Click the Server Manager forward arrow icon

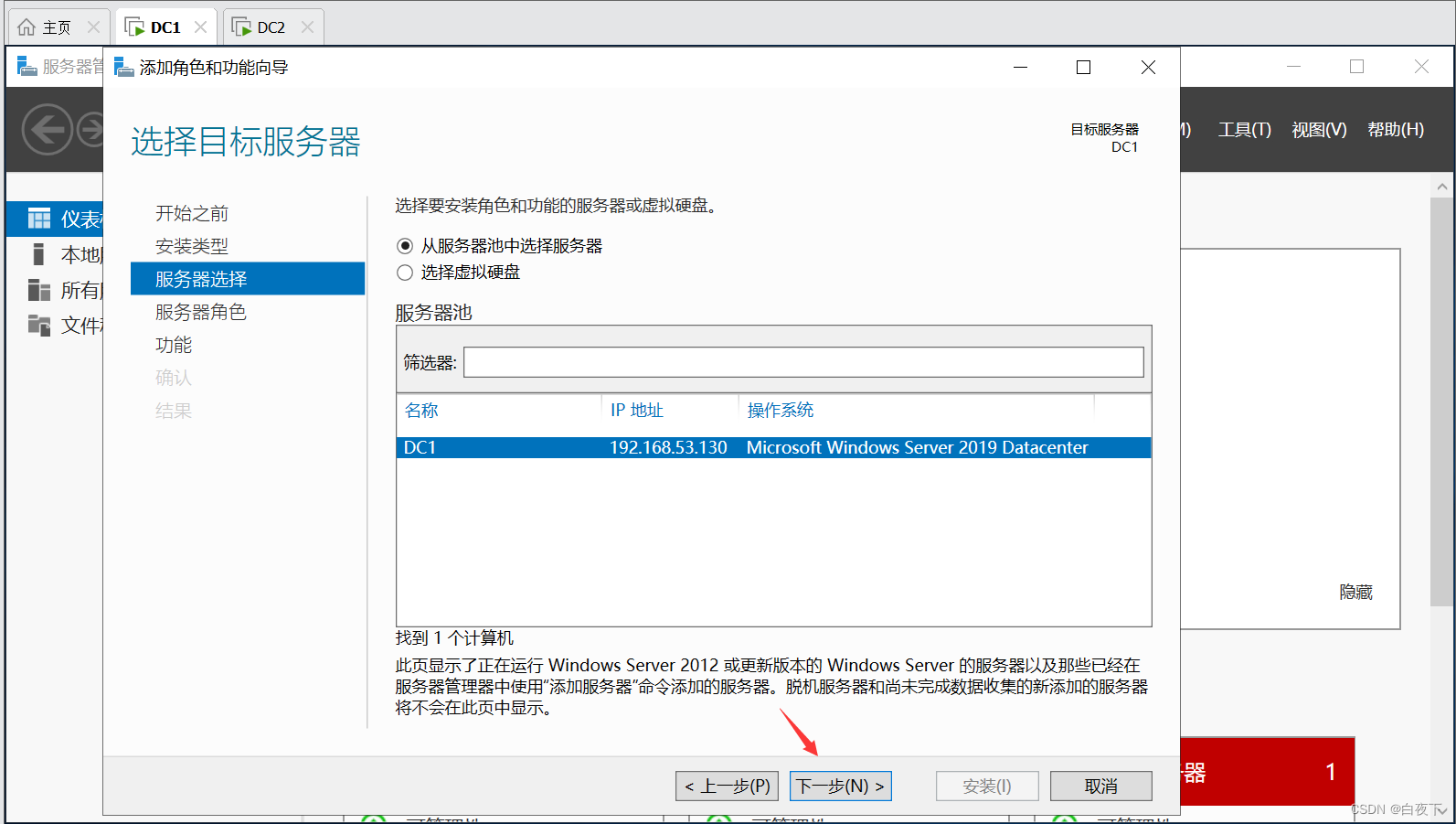point(90,130)
